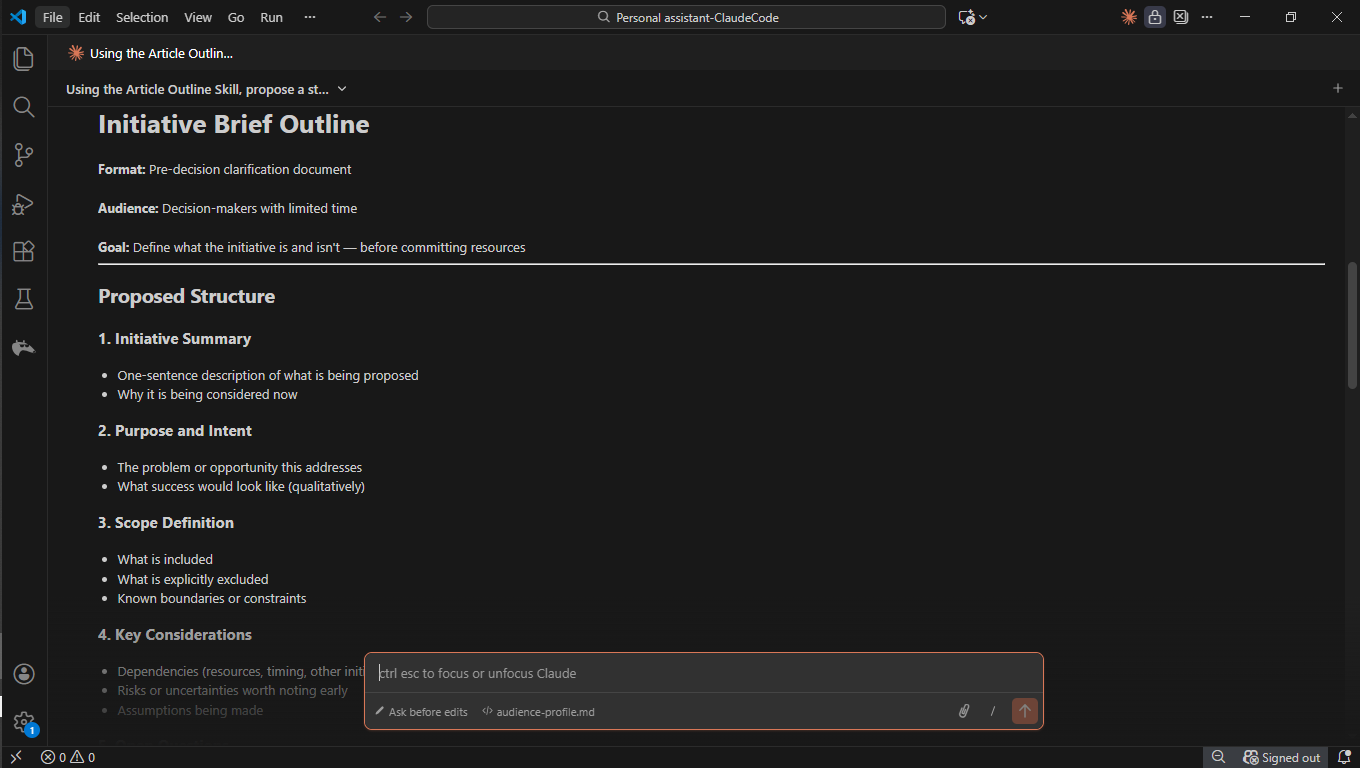The width and height of the screenshot is (1360, 768).
Task: Click the Initiative Brief Outline heading
Action: 234,124
